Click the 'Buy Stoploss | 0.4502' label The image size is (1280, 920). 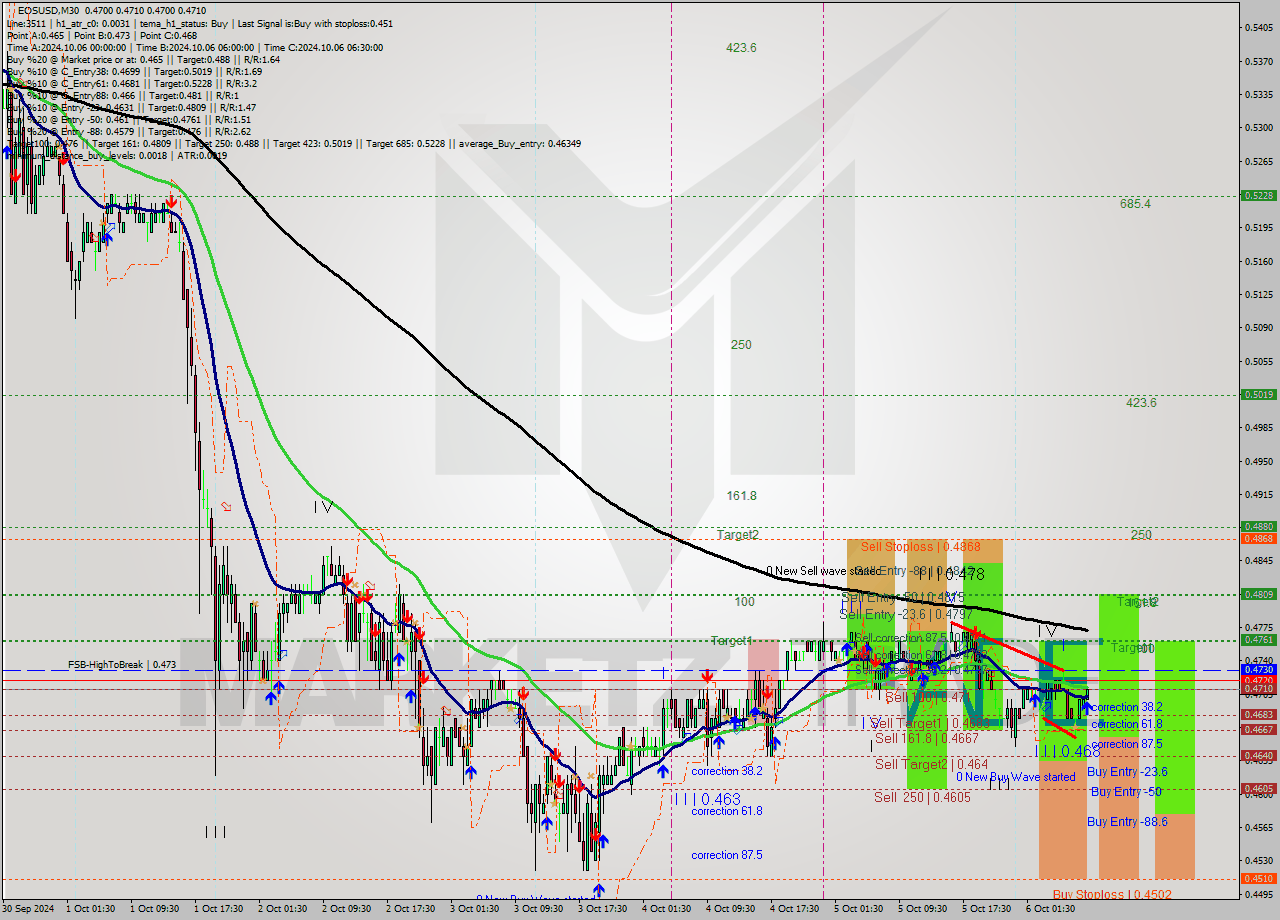pos(1112,894)
